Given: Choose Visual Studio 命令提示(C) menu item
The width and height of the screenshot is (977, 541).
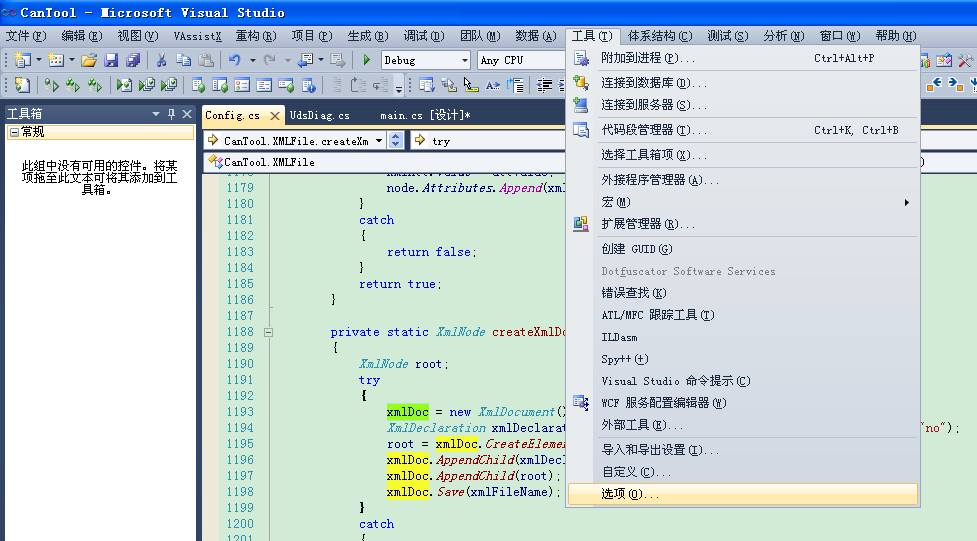Looking at the screenshot, I should [x=743, y=381].
